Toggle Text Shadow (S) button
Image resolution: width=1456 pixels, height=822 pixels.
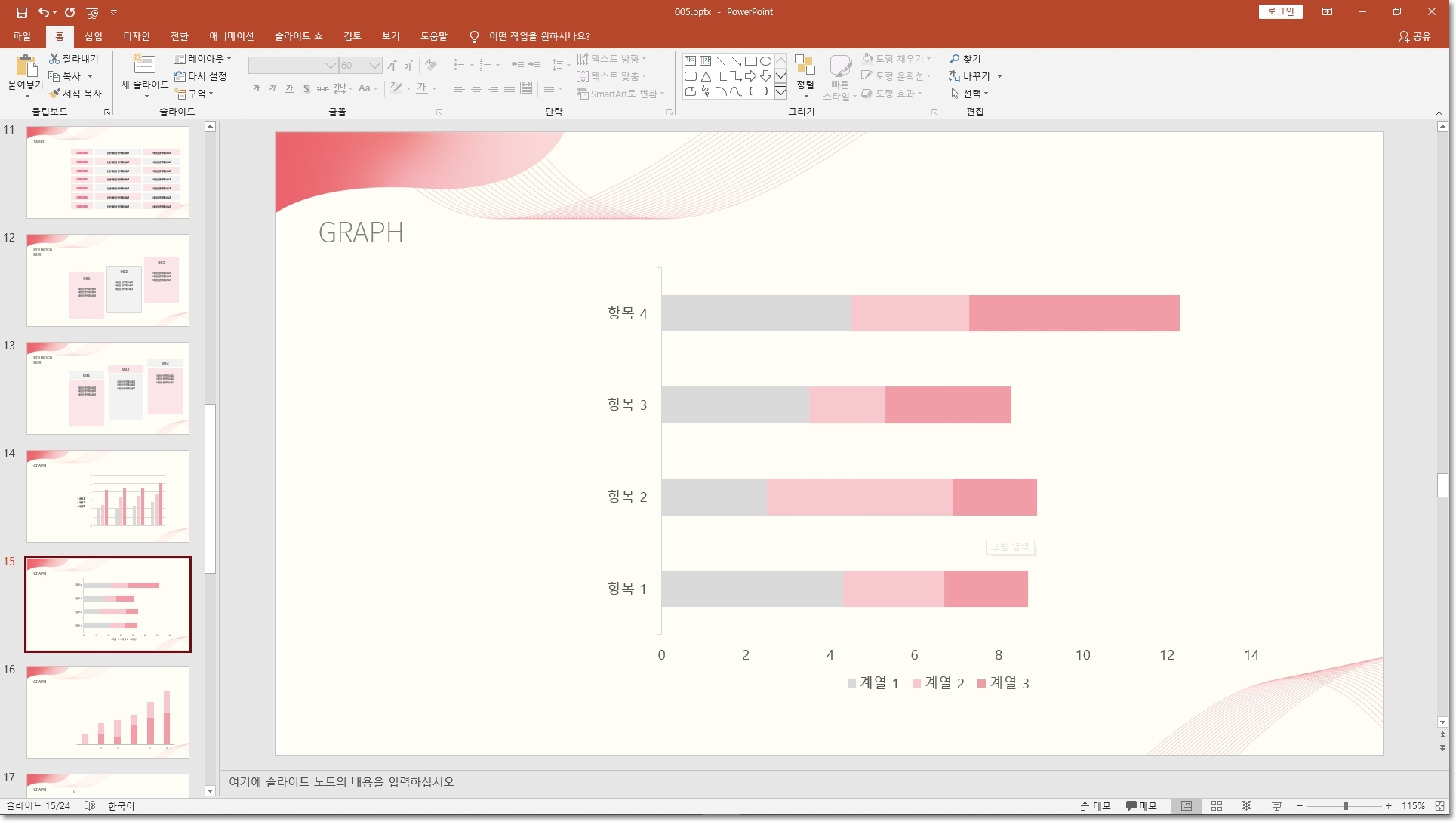click(x=306, y=88)
